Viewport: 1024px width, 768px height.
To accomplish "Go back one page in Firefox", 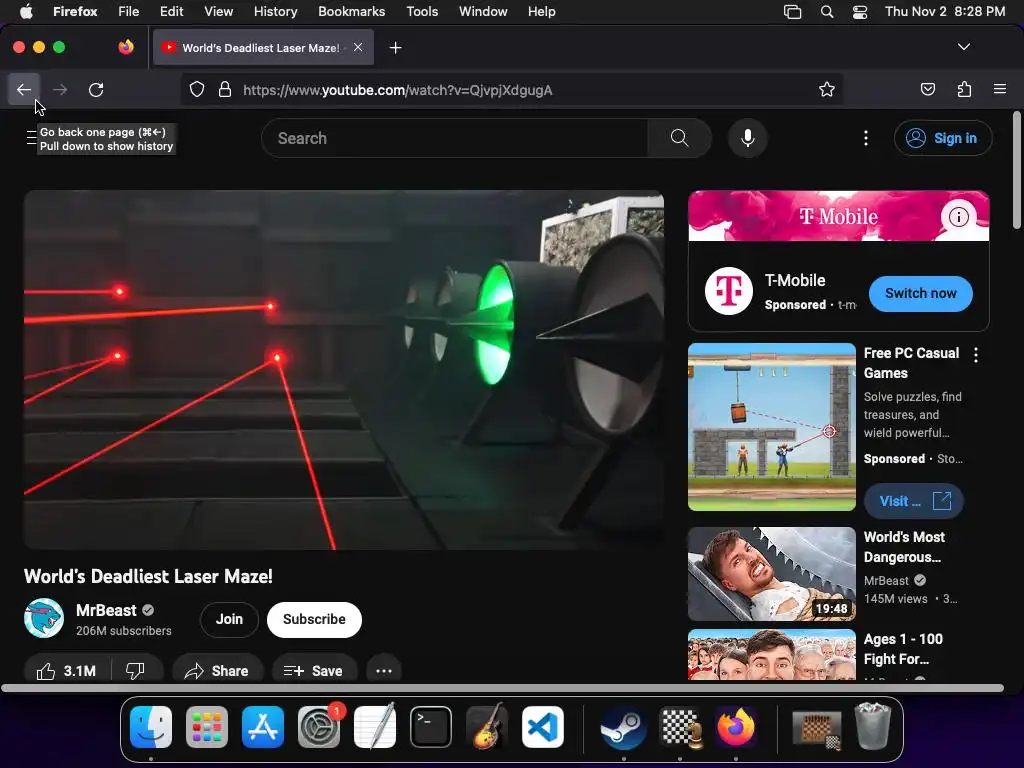I will [24, 89].
